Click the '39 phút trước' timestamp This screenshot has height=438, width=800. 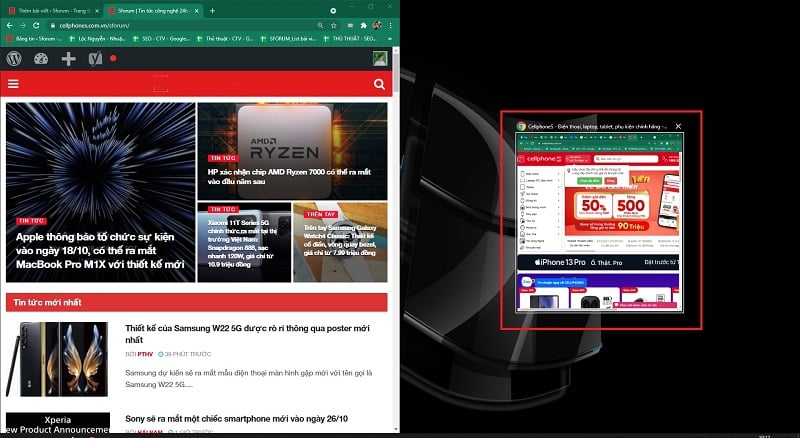187,354
